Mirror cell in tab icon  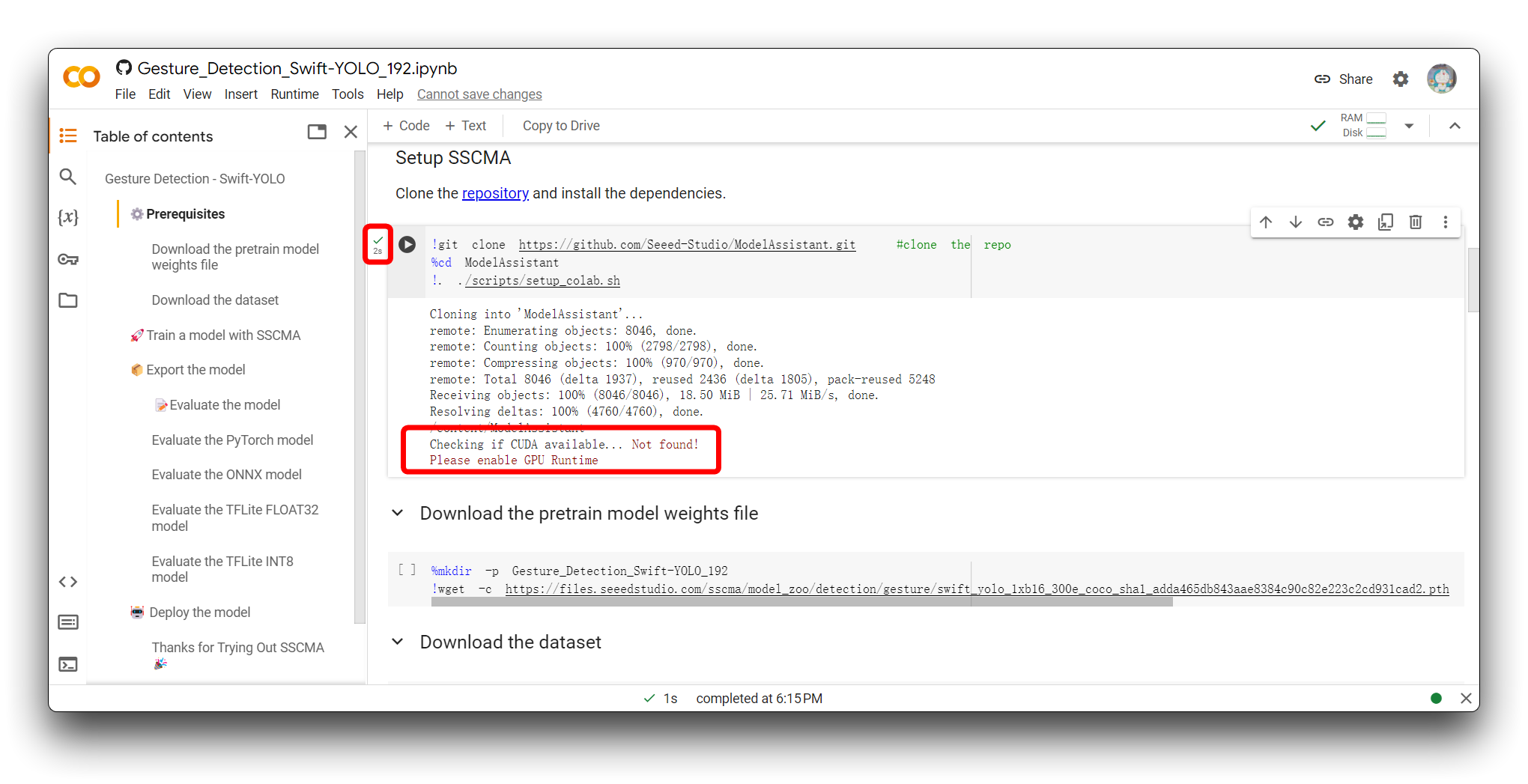tap(1386, 222)
